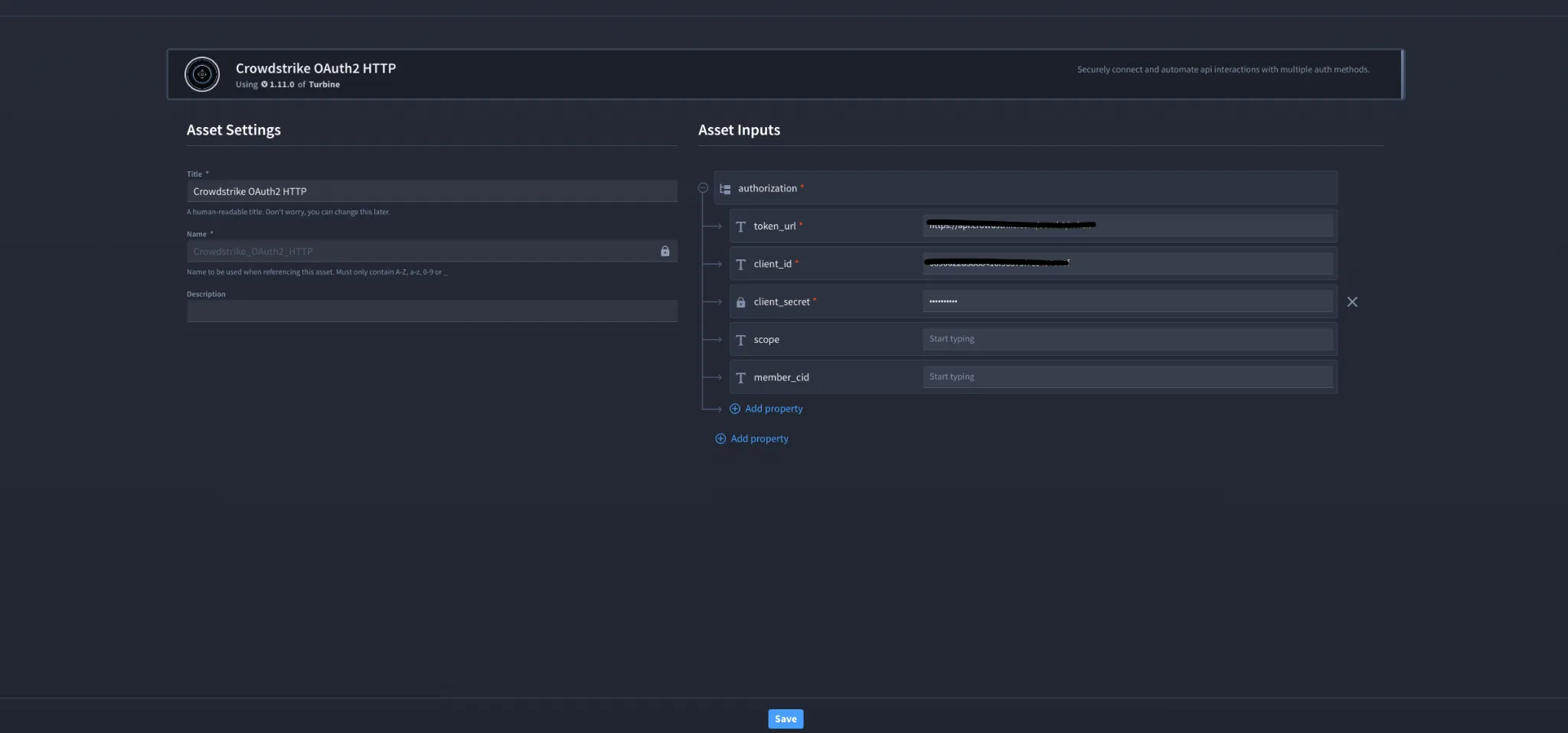
Task: Click the member_cid value input
Action: point(1128,376)
